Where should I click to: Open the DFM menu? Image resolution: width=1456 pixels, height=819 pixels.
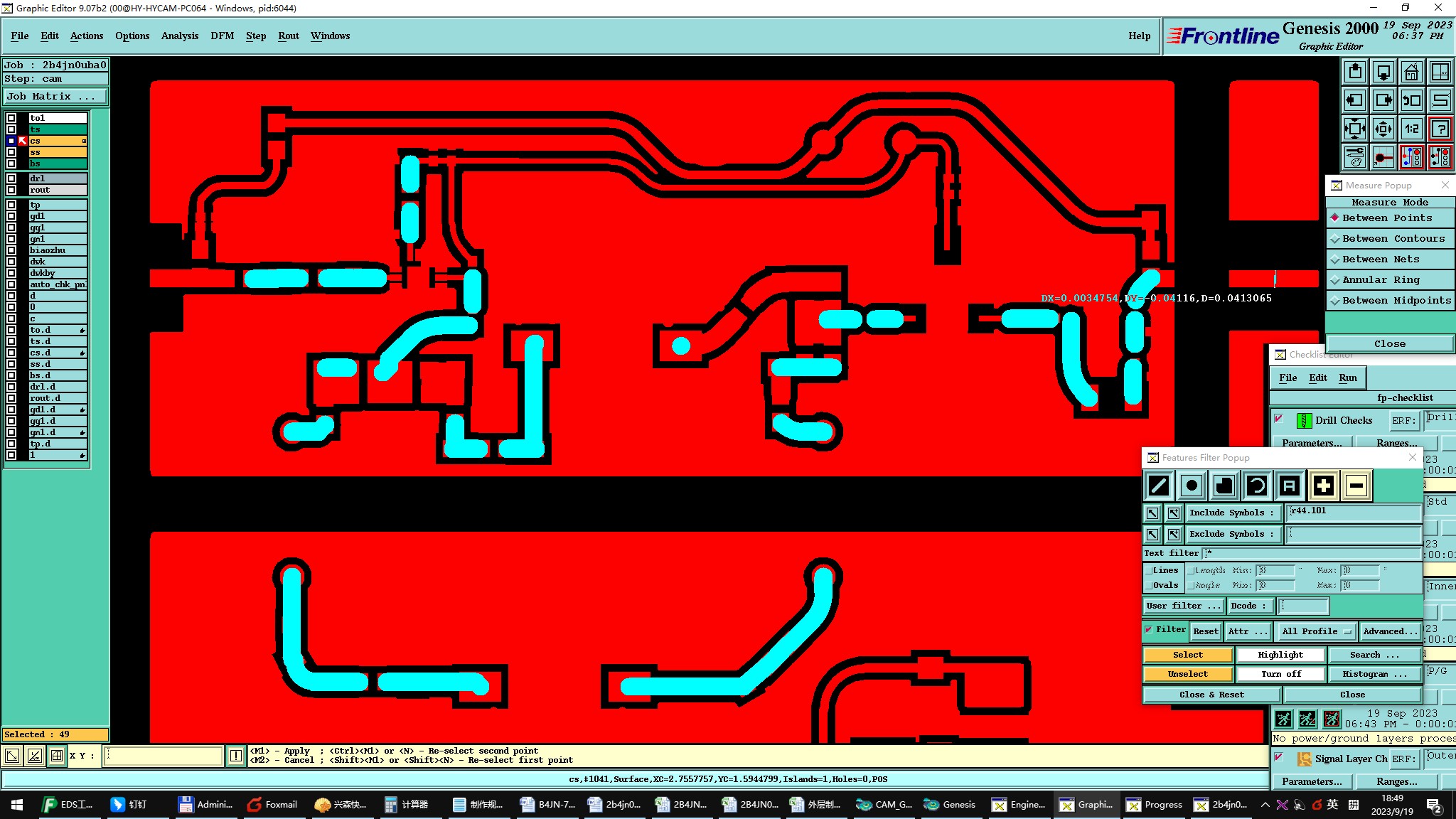point(222,36)
